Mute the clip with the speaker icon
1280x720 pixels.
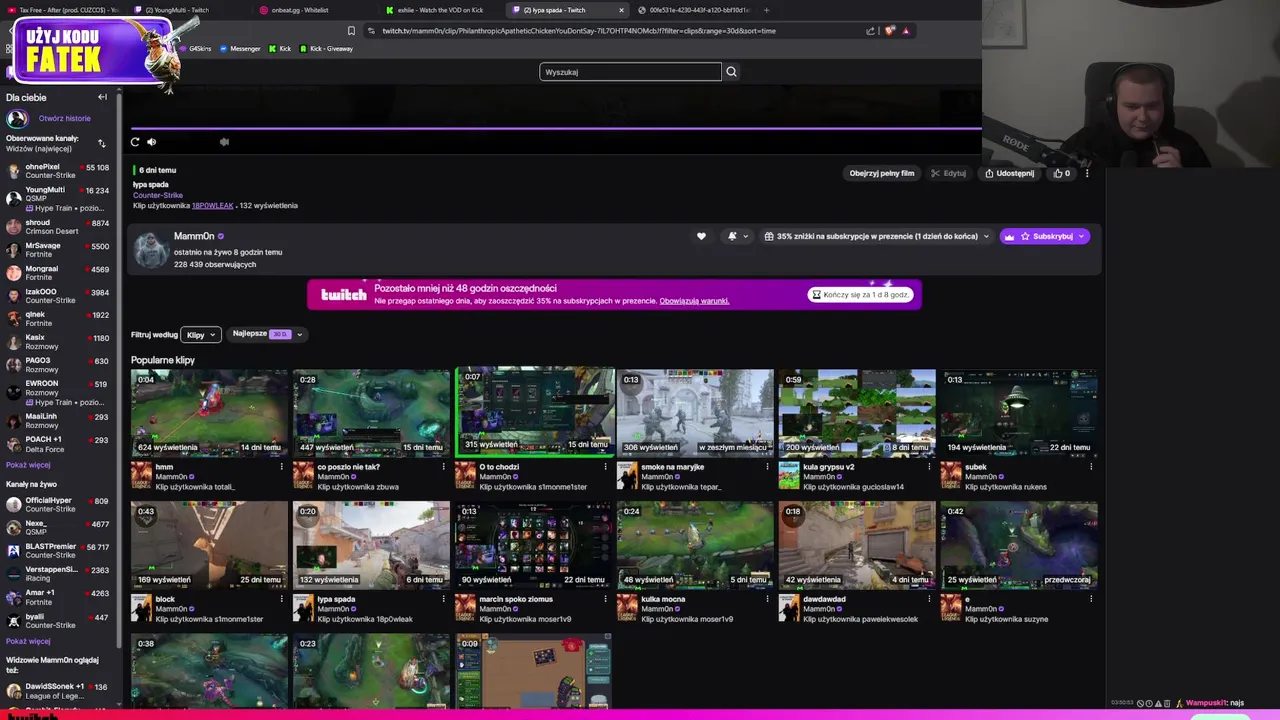click(152, 142)
